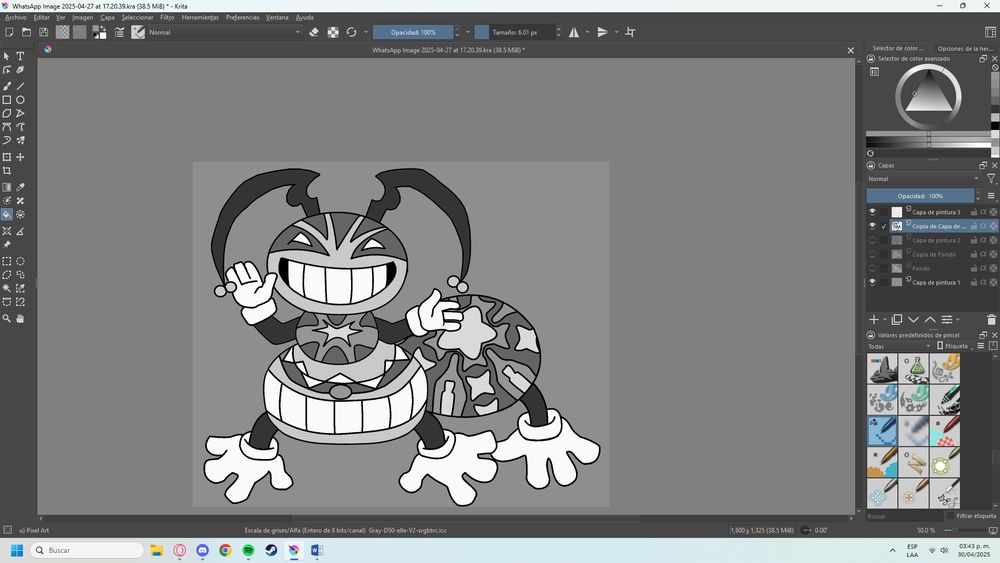1000x563 pixels.
Task: Add a new layer with plus icon
Action: click(x=873, y=319)
